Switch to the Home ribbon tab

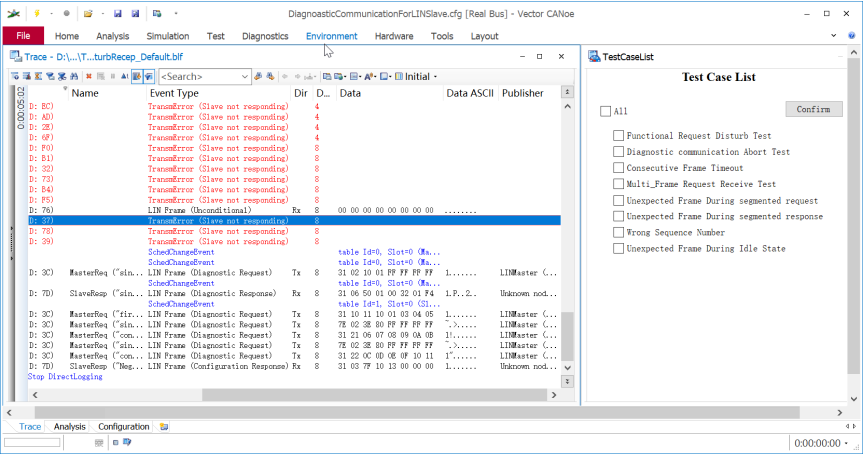pos(67,36)
